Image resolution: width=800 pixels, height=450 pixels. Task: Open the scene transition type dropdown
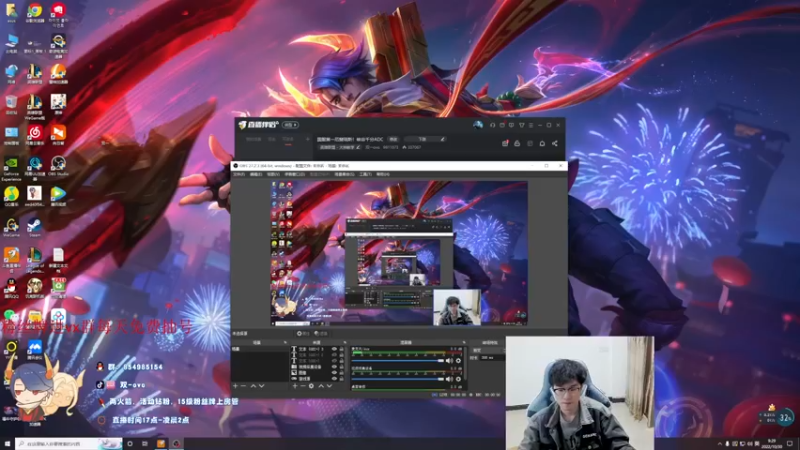click(x=489, y=350)
